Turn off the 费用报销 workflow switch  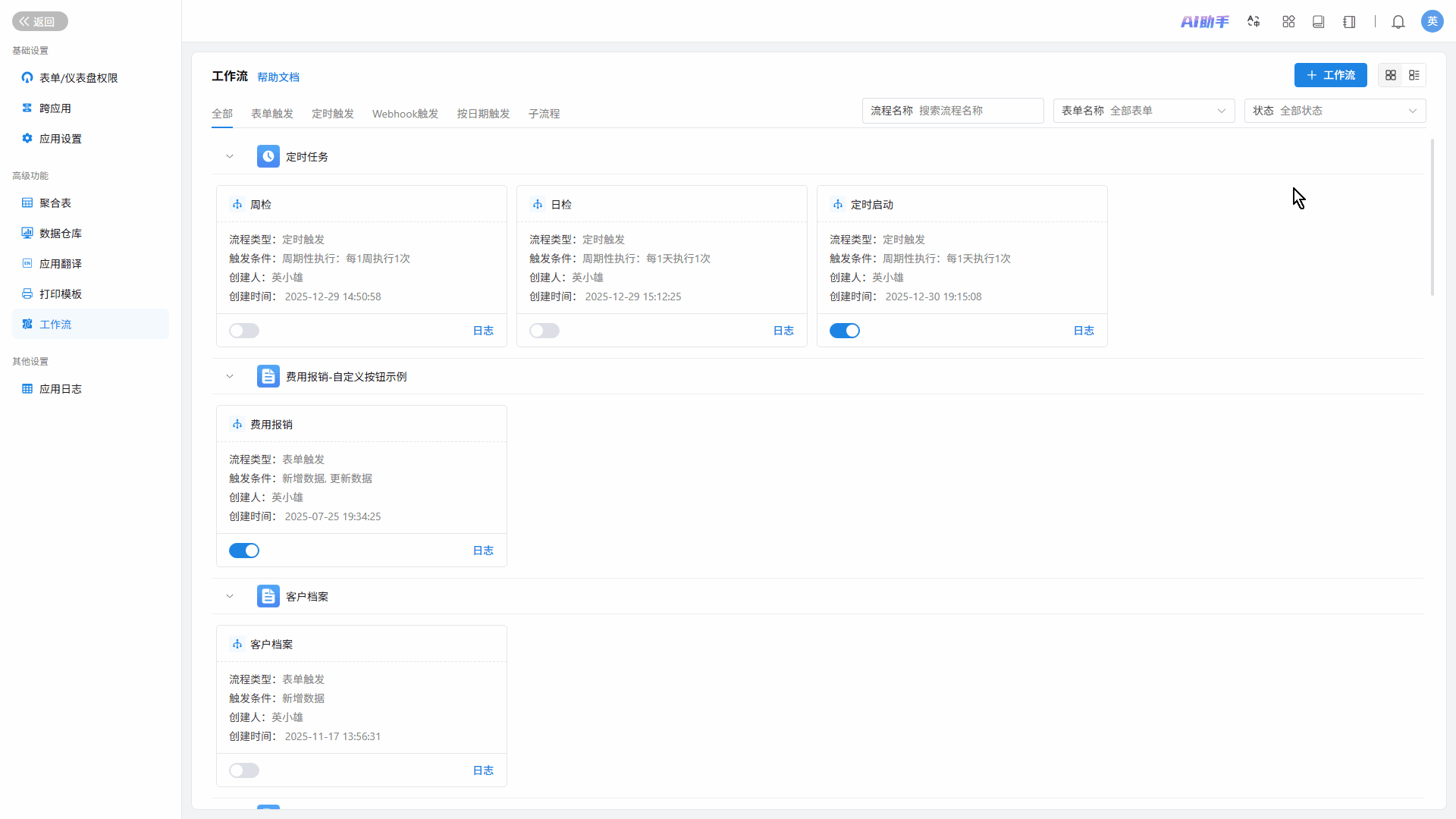click(x=244, y=551)
